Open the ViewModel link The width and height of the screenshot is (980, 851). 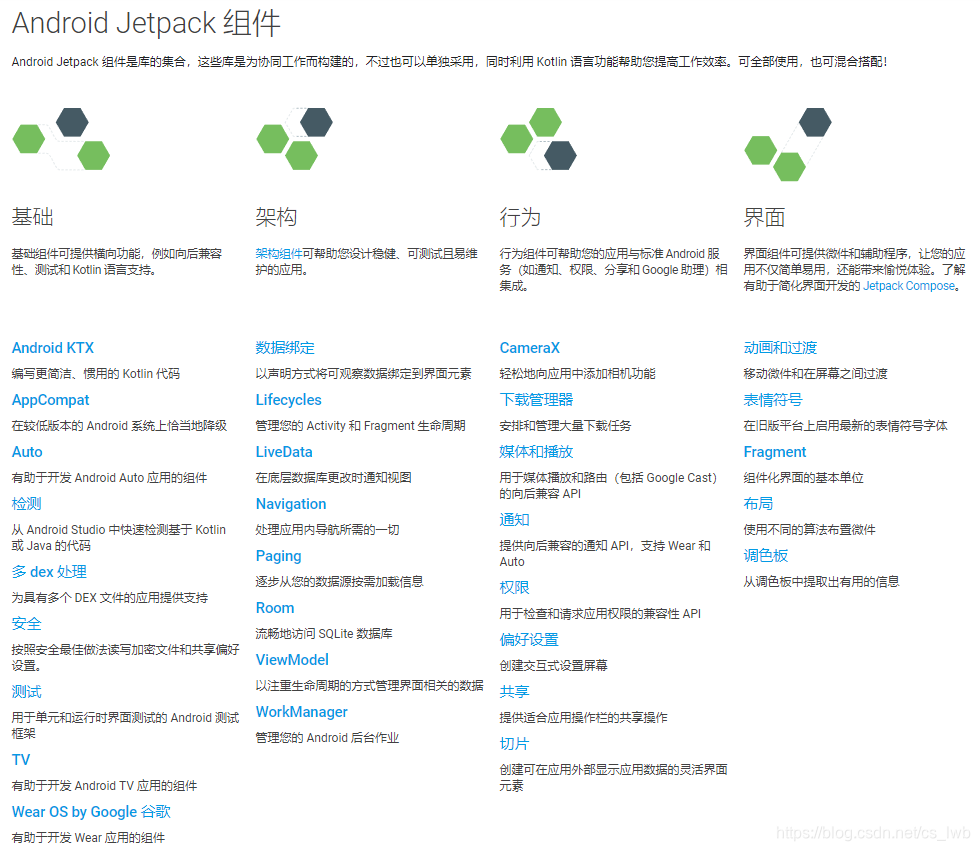click(x=292, y=660)
